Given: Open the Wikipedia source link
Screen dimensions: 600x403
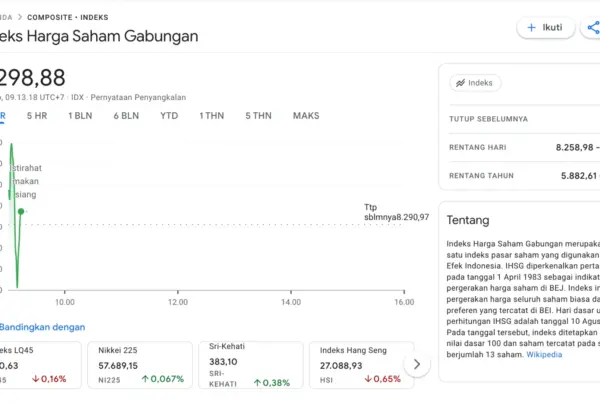Looking at the screenshot, I should (x=544, y=354).
